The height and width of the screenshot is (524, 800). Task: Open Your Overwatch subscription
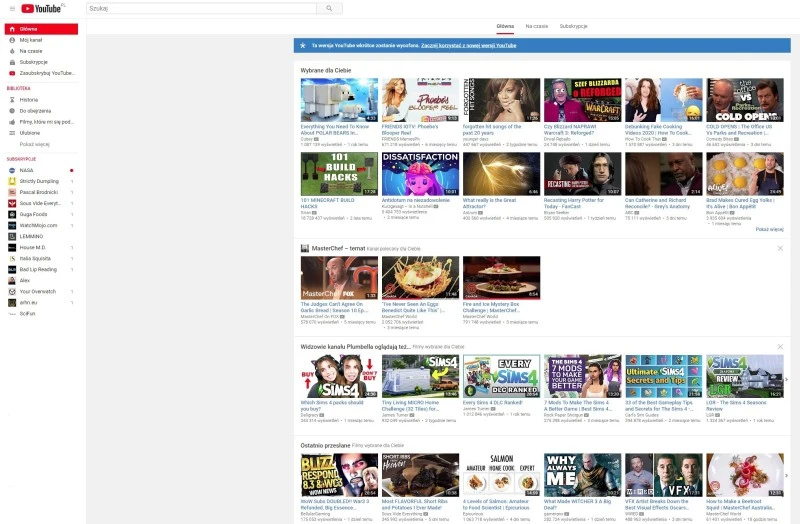(x=41, y=292)
